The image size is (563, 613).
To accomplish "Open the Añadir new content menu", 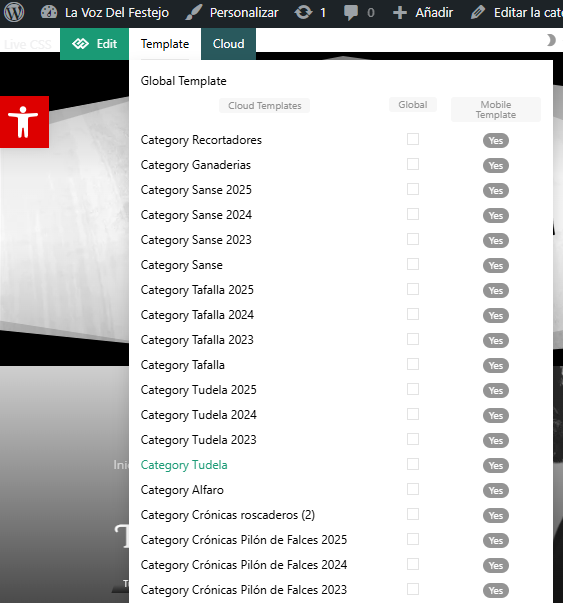I will [x=423, y=13].
